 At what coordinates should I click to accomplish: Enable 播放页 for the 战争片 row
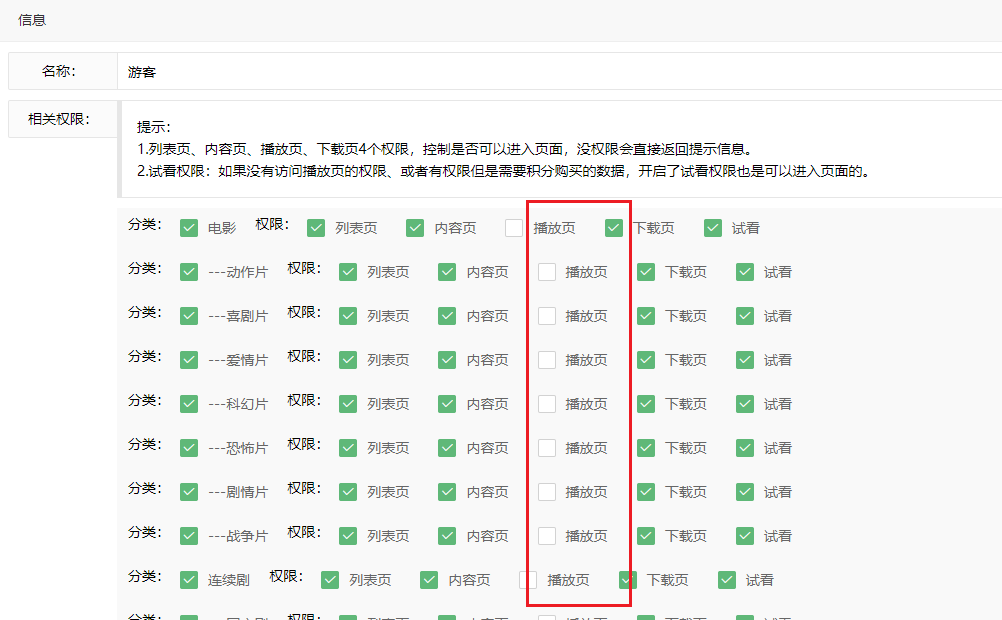coord(547,536)
